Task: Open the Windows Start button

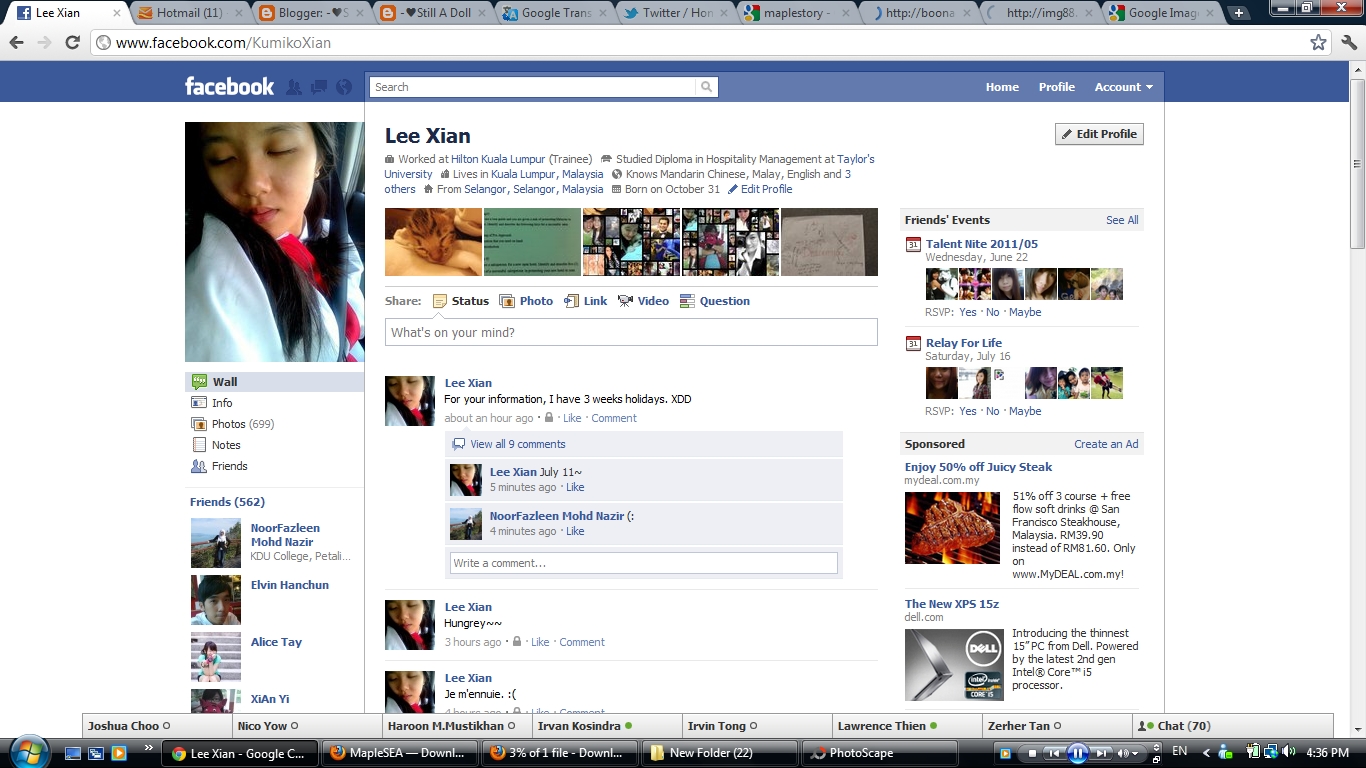Action: [x=27, y=753]
